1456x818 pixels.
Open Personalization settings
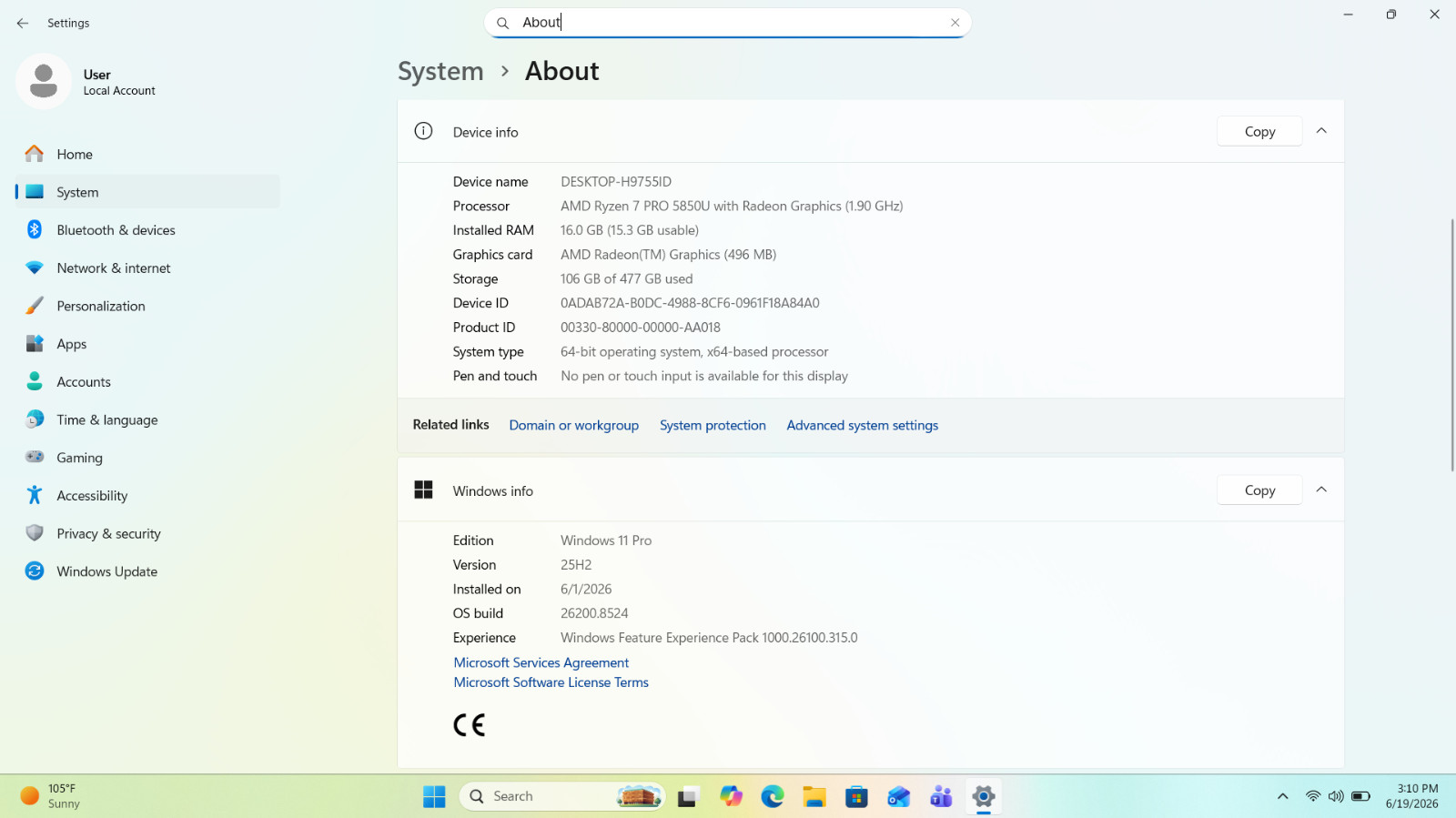(147, 307)
